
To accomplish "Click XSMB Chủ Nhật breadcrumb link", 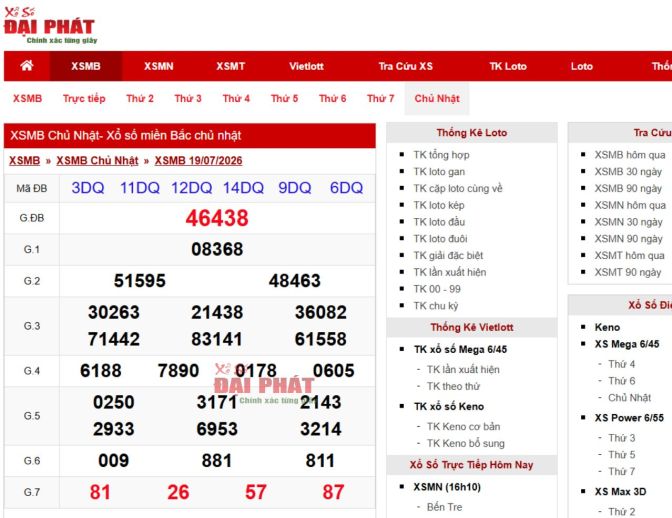I will tap(97, 161).
